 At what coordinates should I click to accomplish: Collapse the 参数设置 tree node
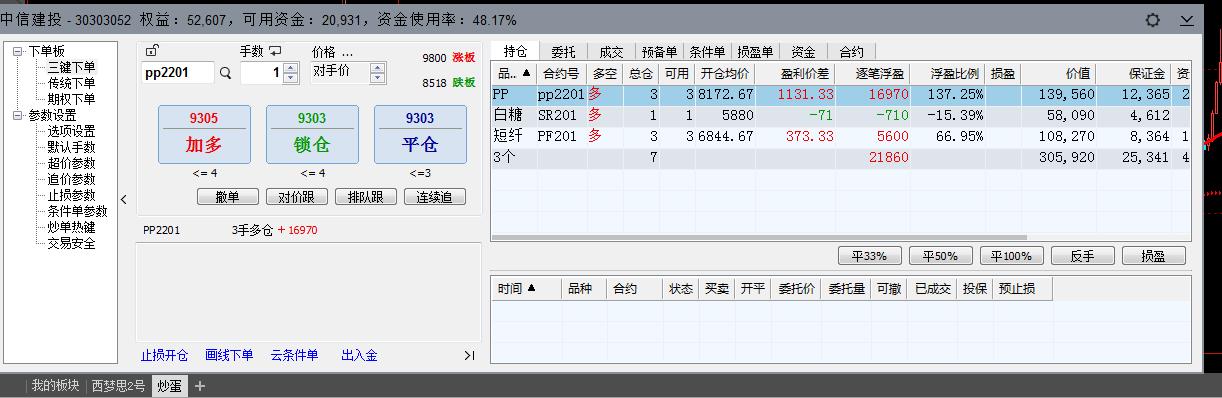(18, 115)
